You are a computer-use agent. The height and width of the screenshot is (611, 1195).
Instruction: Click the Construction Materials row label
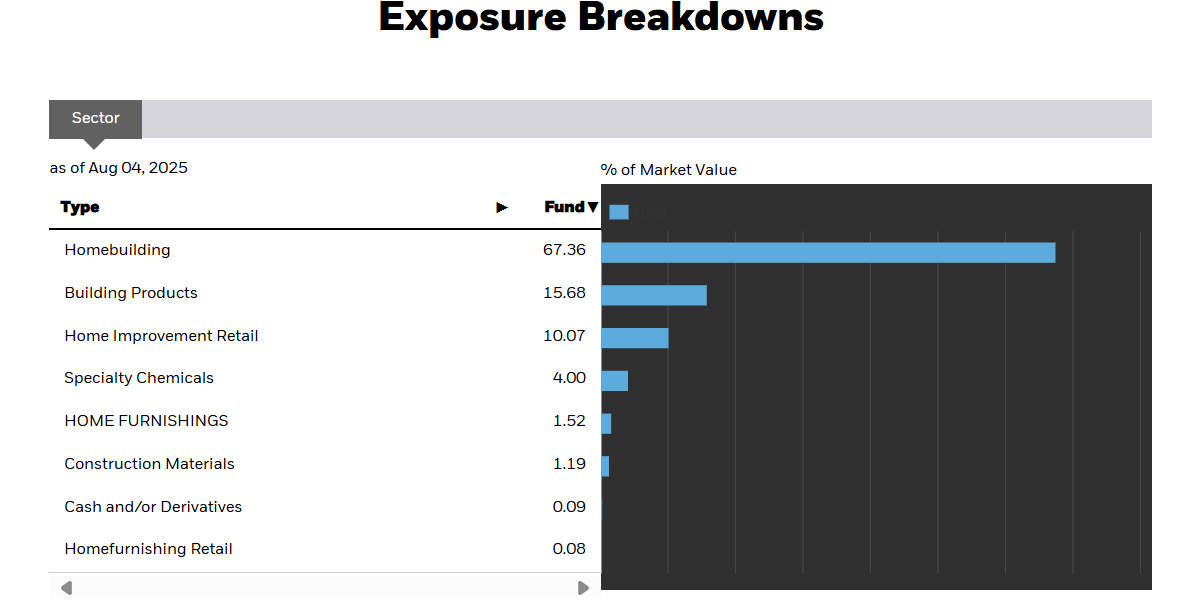(x=149, y=464)
